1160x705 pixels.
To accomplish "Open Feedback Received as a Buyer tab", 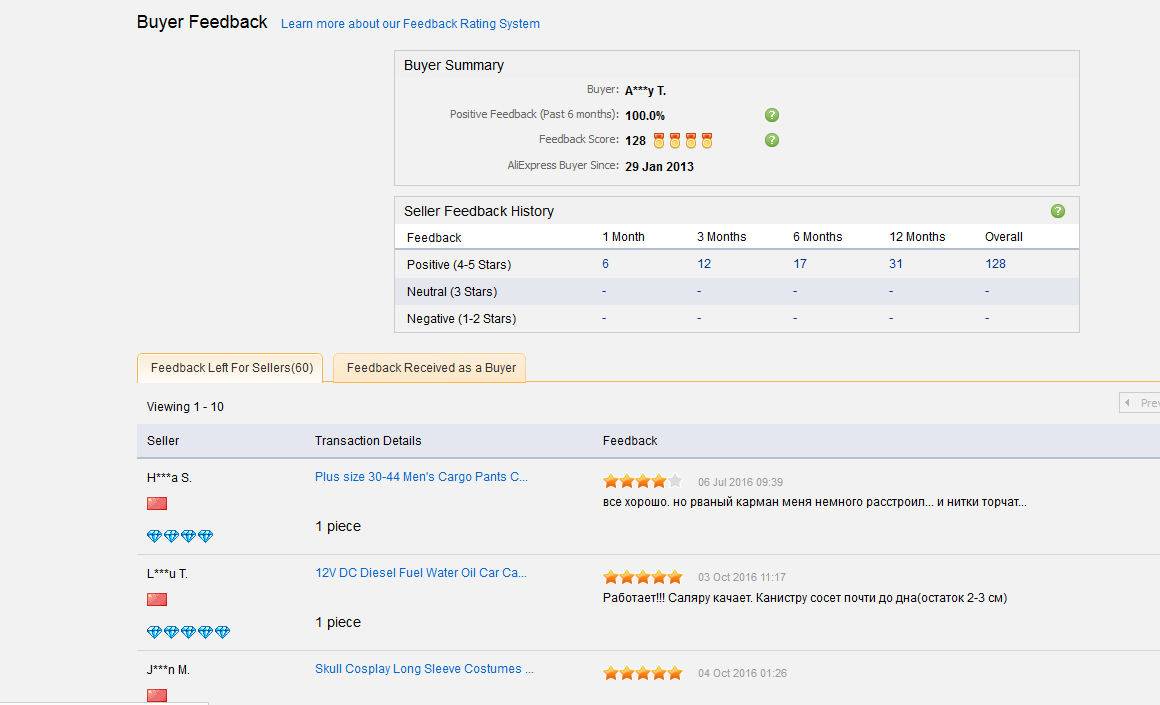I will tap(431, 368).
